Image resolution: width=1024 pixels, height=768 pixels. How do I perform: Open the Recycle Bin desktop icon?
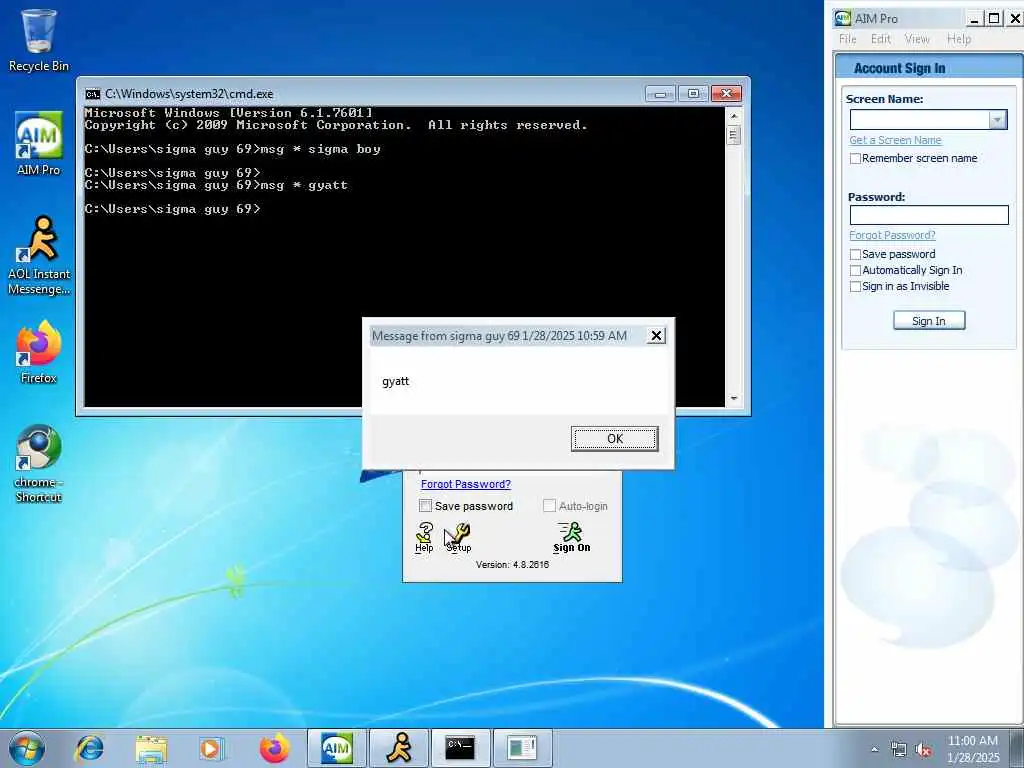39,40
